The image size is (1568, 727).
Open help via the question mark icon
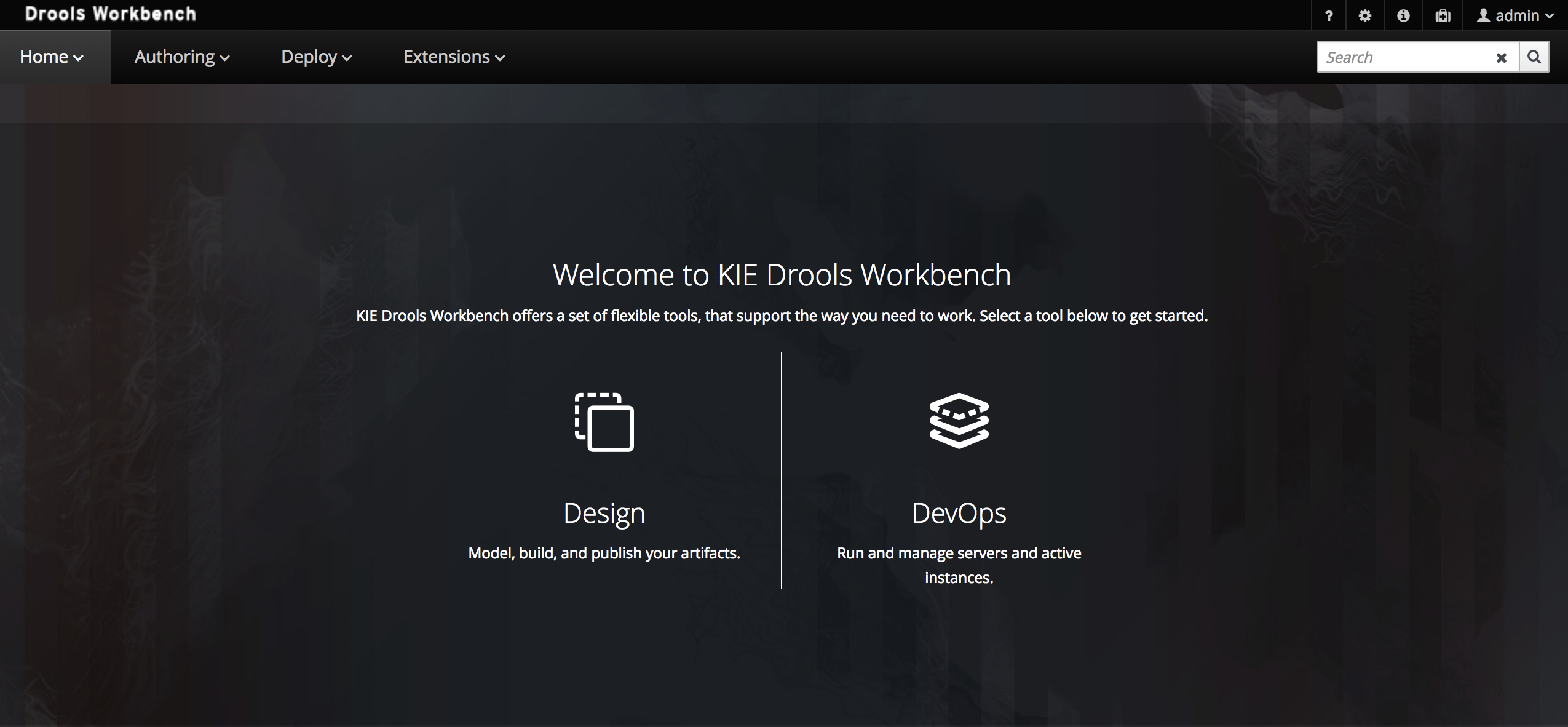point(1329,14)
